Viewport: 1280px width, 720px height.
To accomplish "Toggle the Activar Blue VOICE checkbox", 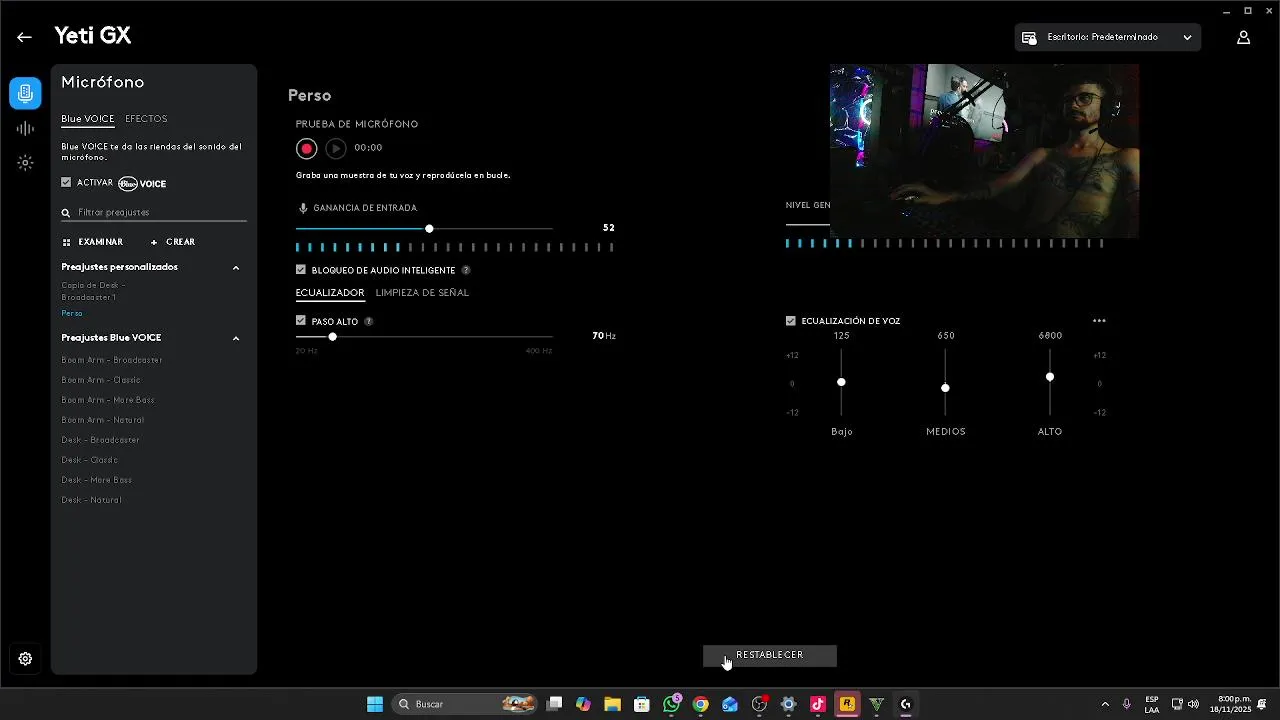I will tap(66, 183).
